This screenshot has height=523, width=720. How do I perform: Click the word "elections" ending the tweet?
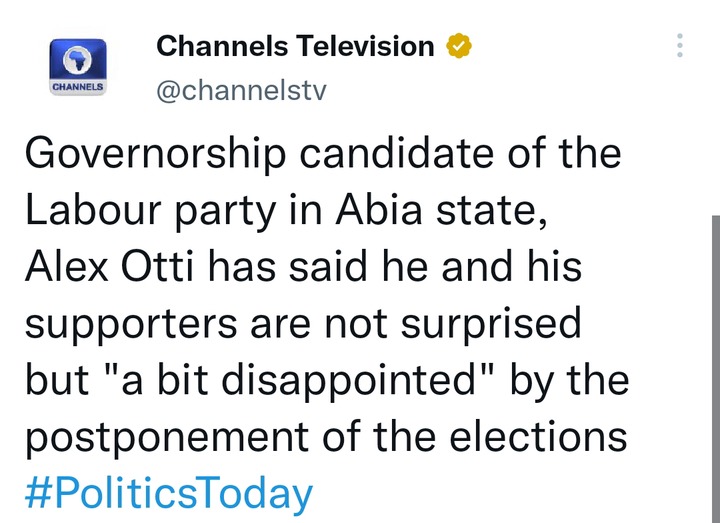(x=538, y=436)
